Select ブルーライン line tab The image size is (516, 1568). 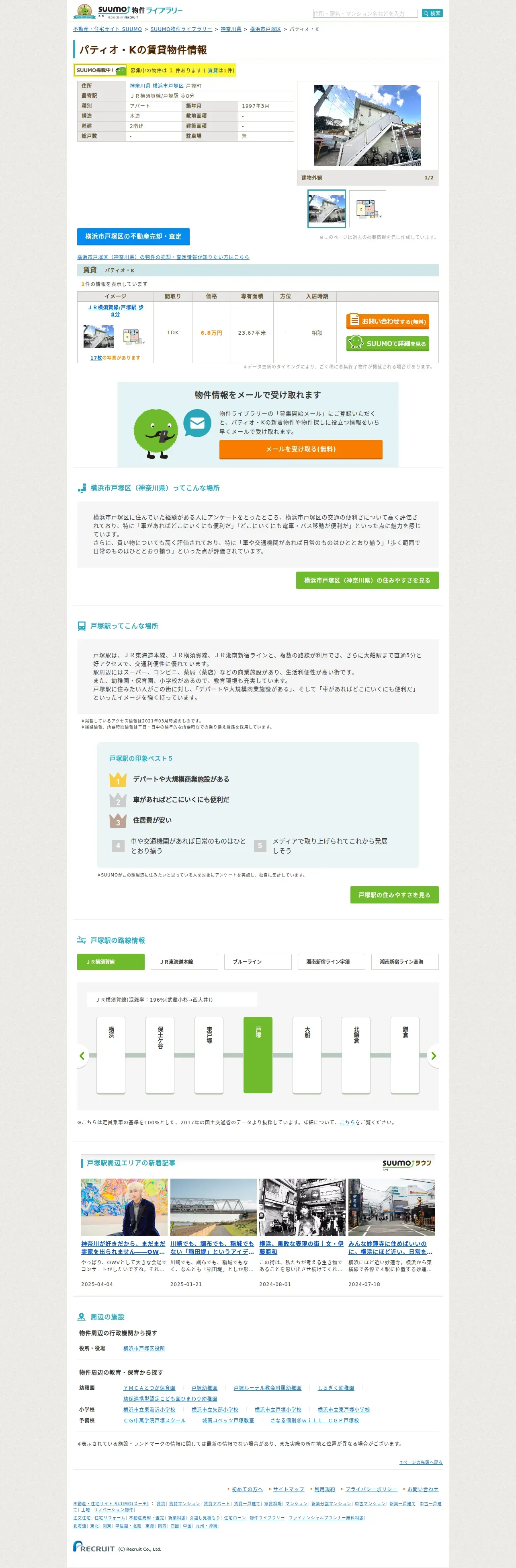[258, 962]
